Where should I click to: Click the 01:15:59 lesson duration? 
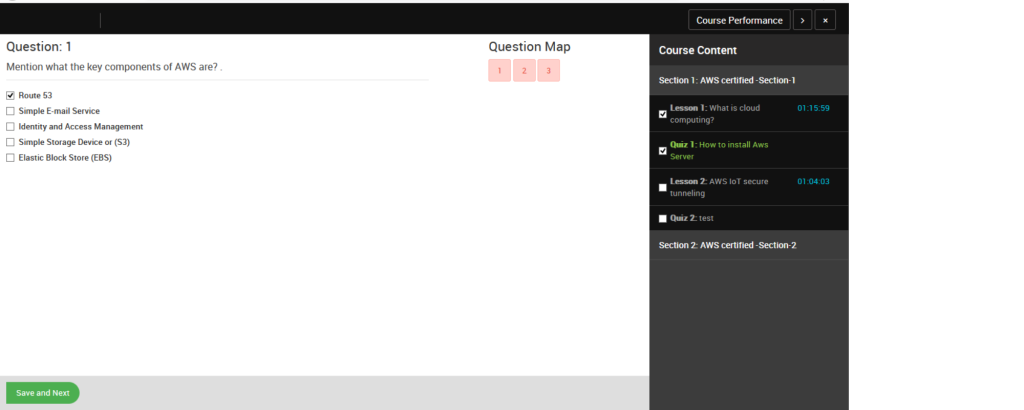point(813,108)
